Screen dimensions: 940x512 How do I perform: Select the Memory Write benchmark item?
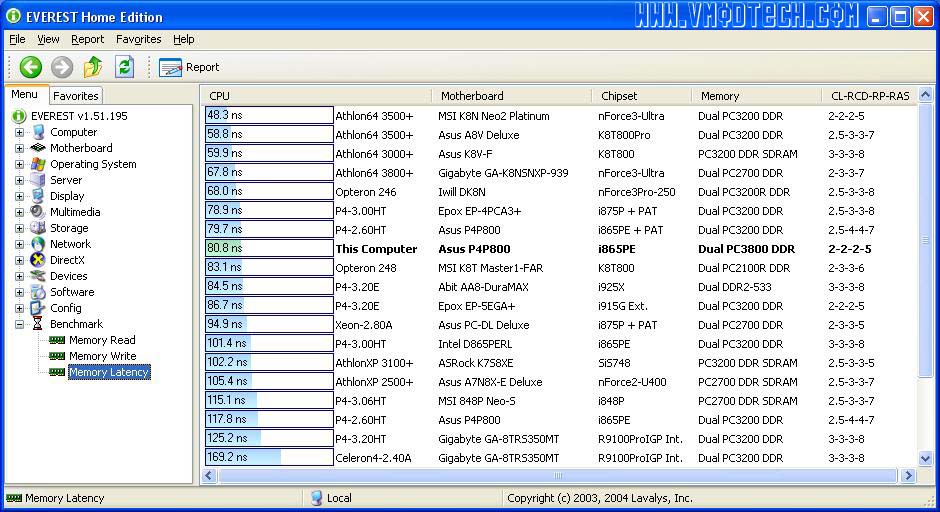click(x=103, y=356)
